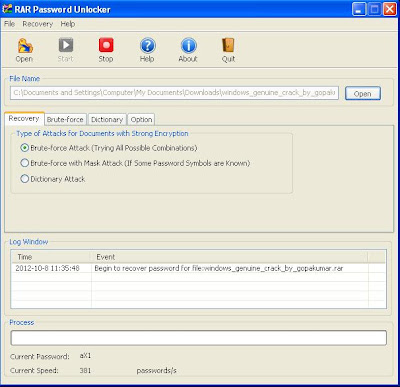The height and width of the screenshot is (387, 400).
Task: Select the 'Begin to recover password' log entry
Action: pyautogui.click(x=219, y=268)
